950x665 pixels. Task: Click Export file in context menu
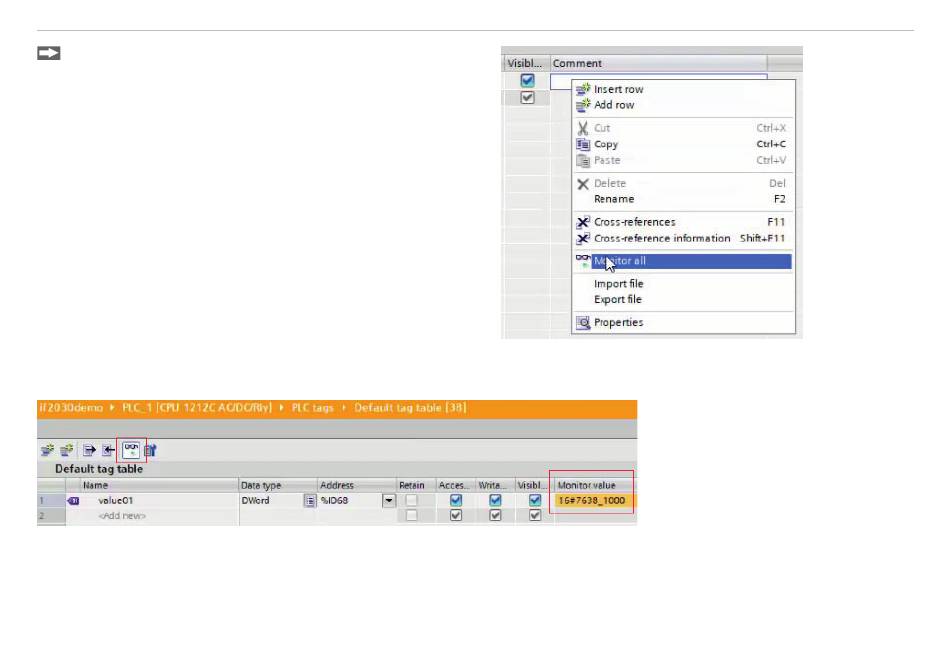(x=618, y=299)
